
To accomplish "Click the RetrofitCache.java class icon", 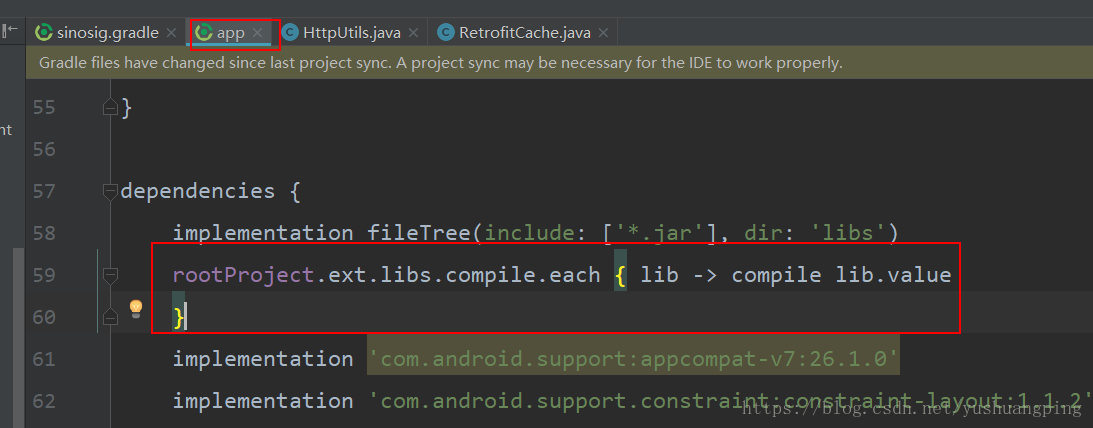I will [446, 32].
